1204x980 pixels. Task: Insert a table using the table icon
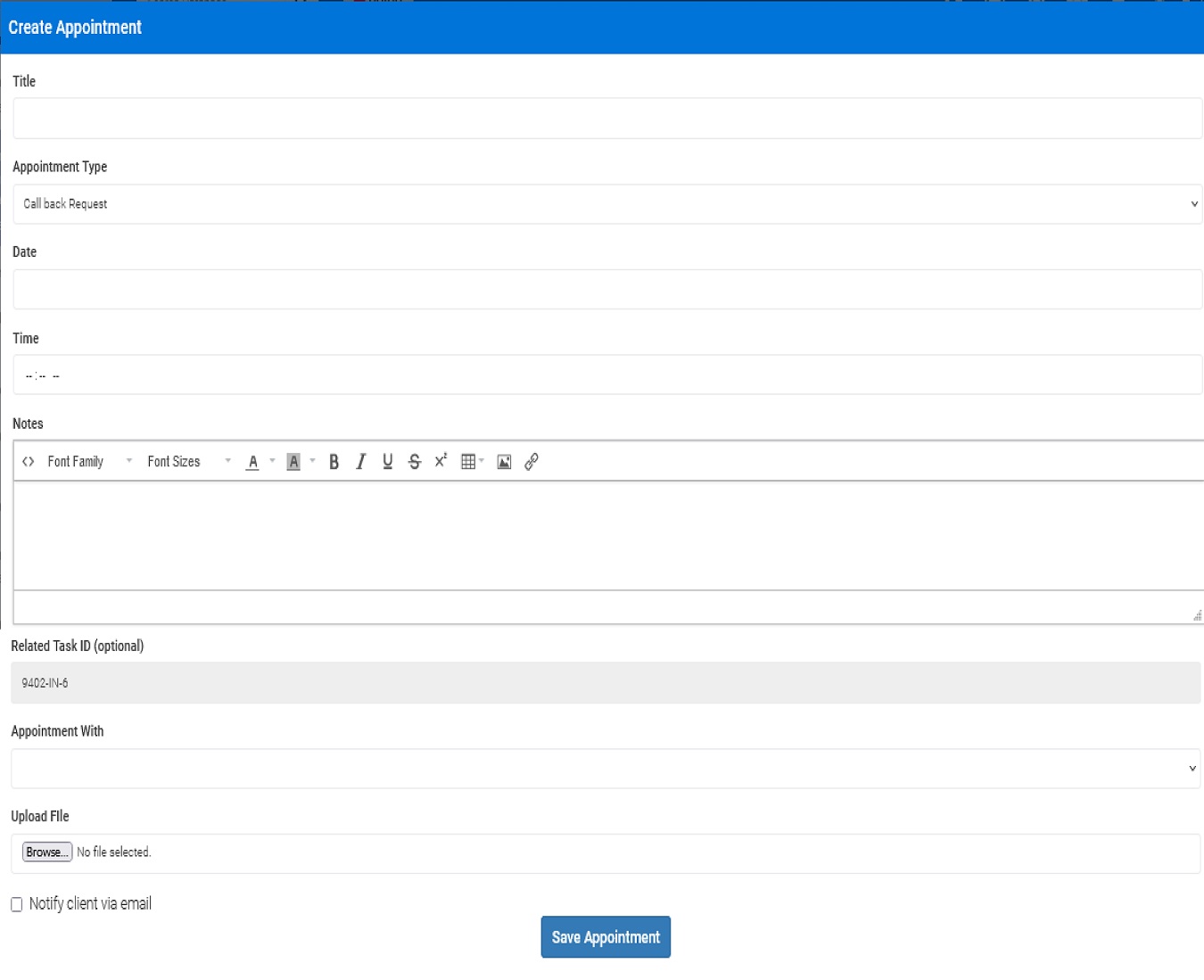click(x=467, y=461)
